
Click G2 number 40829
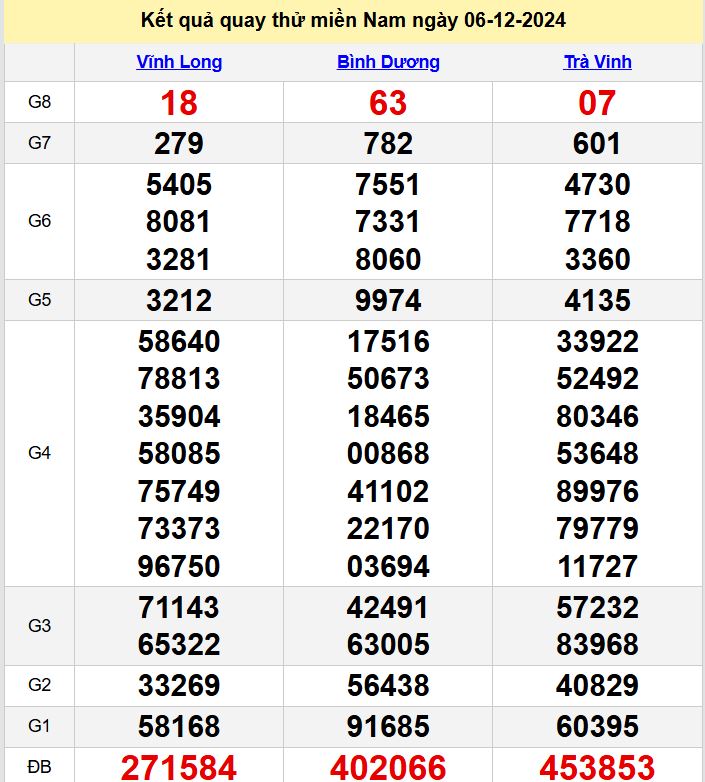tap(597, 685)
